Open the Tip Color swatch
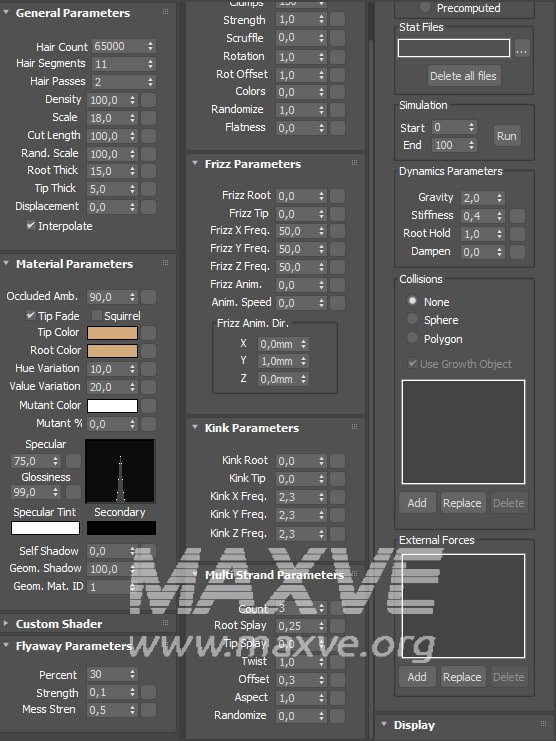This screenshot has width=556, height=741. click(x=112, y=333)
